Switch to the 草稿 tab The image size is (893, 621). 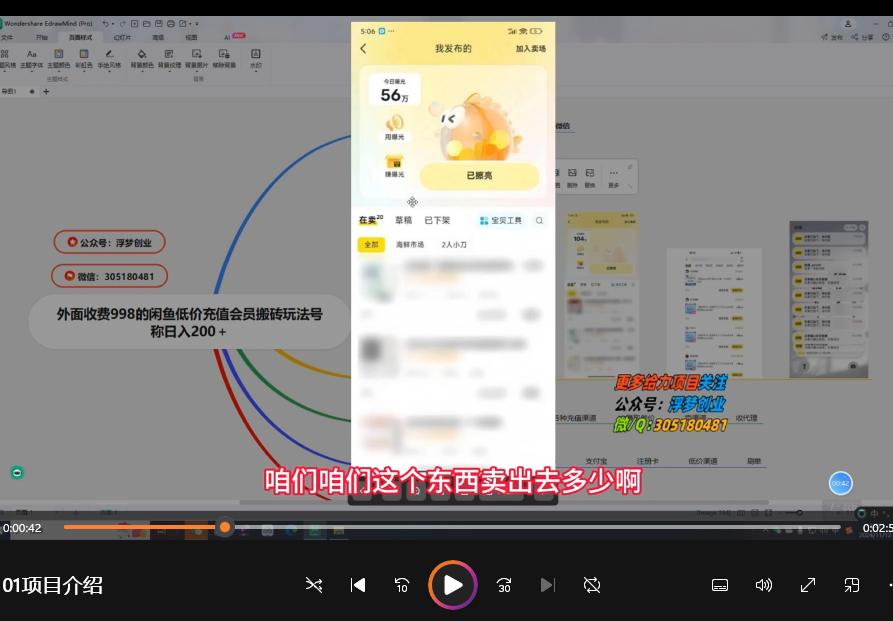tap(403, 220)
